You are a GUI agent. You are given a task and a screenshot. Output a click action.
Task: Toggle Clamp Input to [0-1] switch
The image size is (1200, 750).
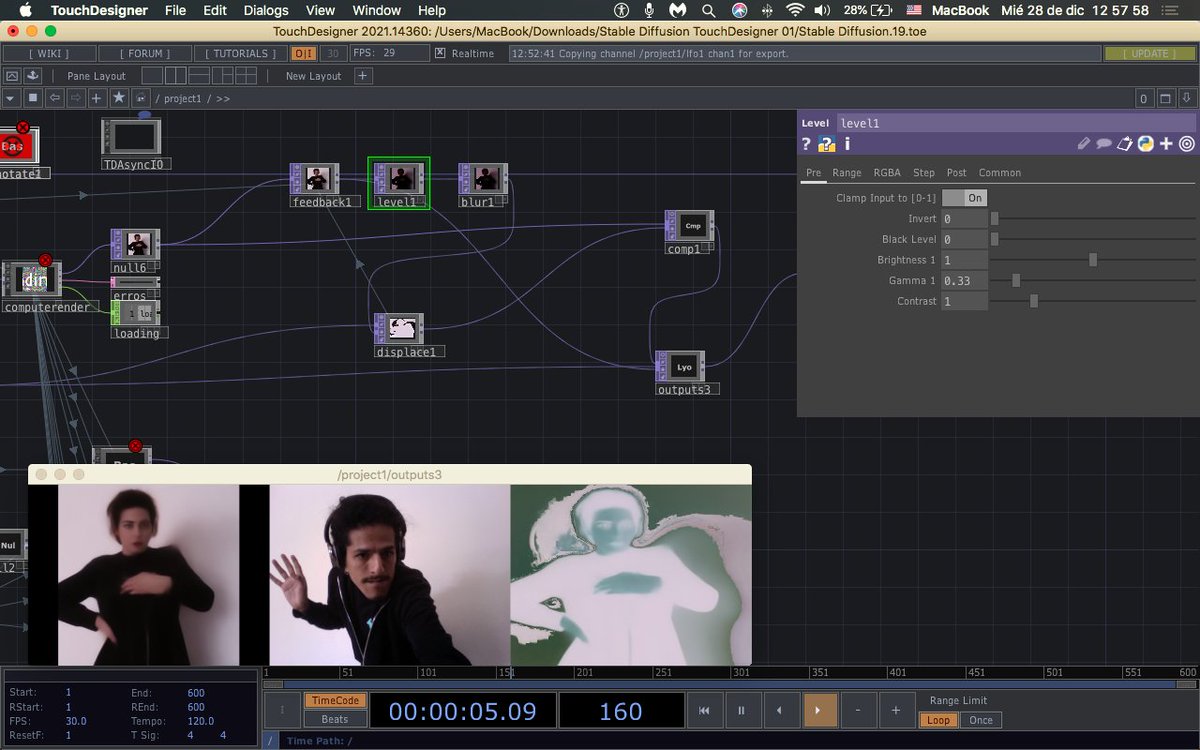coord(964,198)
